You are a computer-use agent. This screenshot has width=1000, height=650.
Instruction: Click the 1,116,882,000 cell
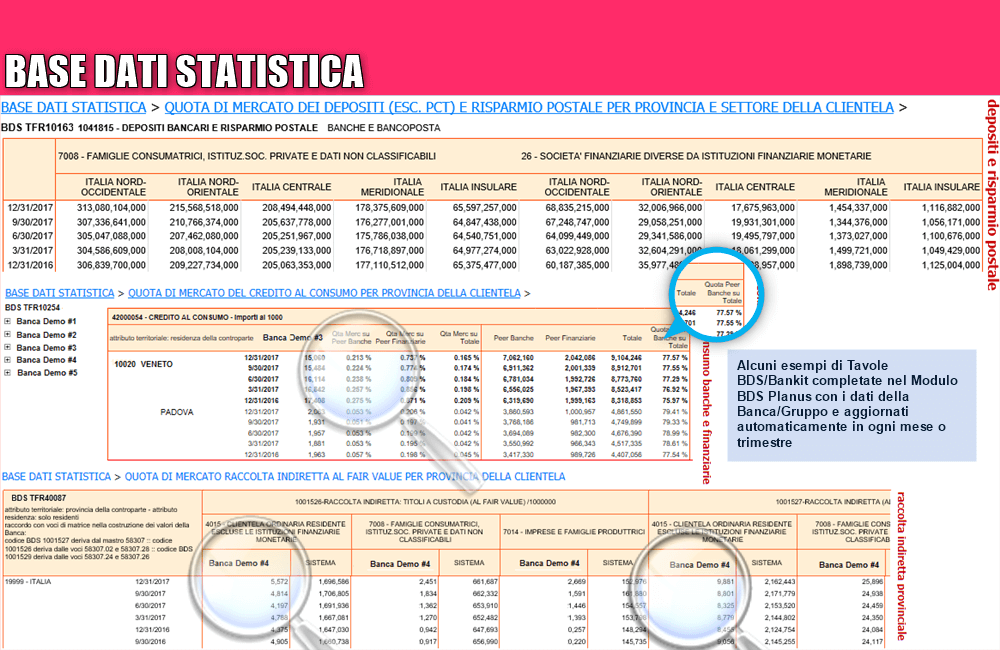pos(950,207)
